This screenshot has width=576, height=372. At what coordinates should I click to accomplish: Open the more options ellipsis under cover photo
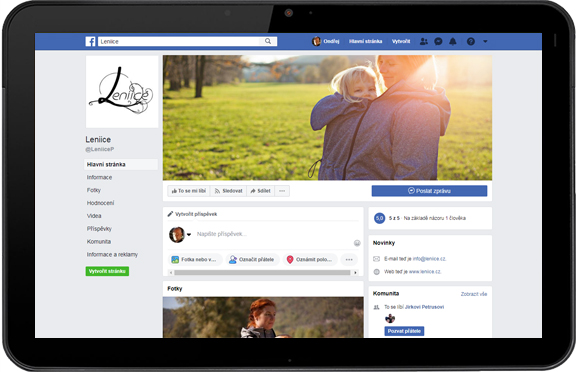coord(282,191)
